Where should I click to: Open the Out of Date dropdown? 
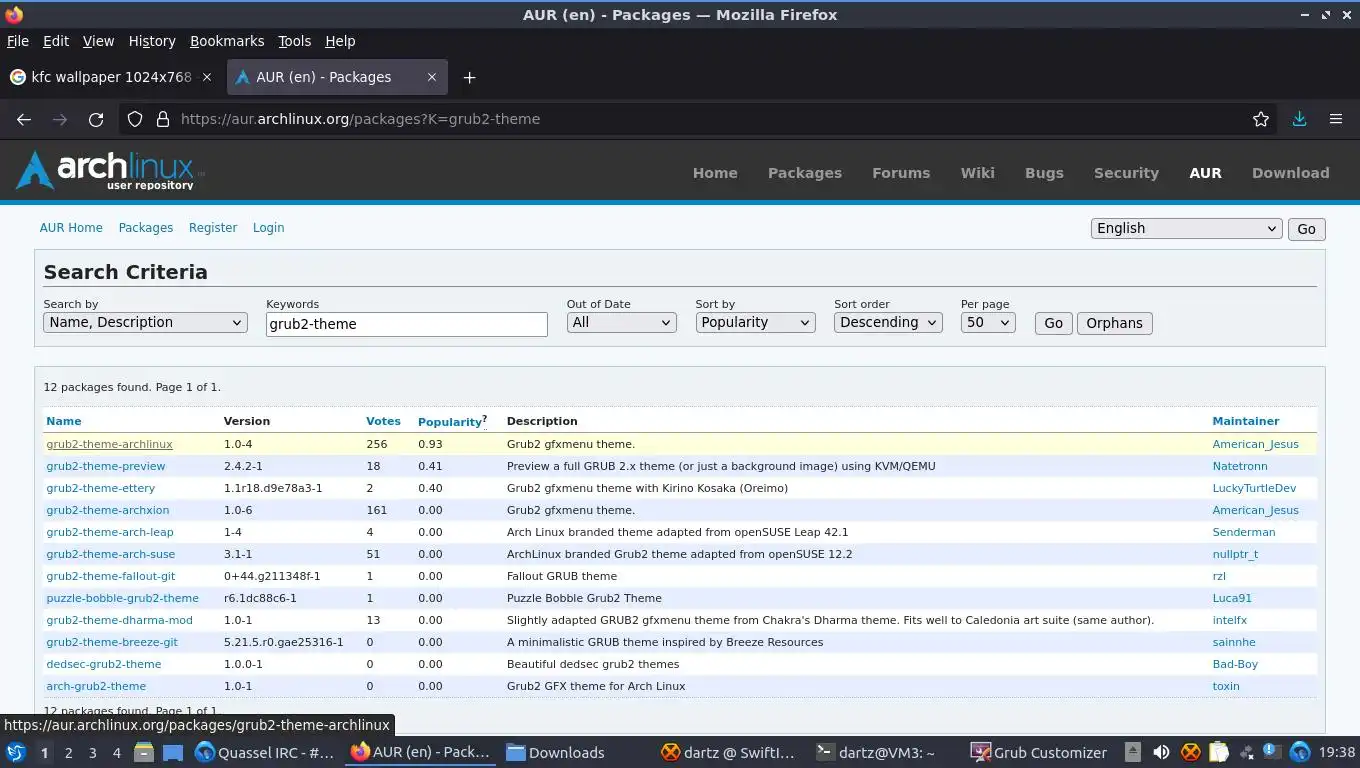click(621, 322)
